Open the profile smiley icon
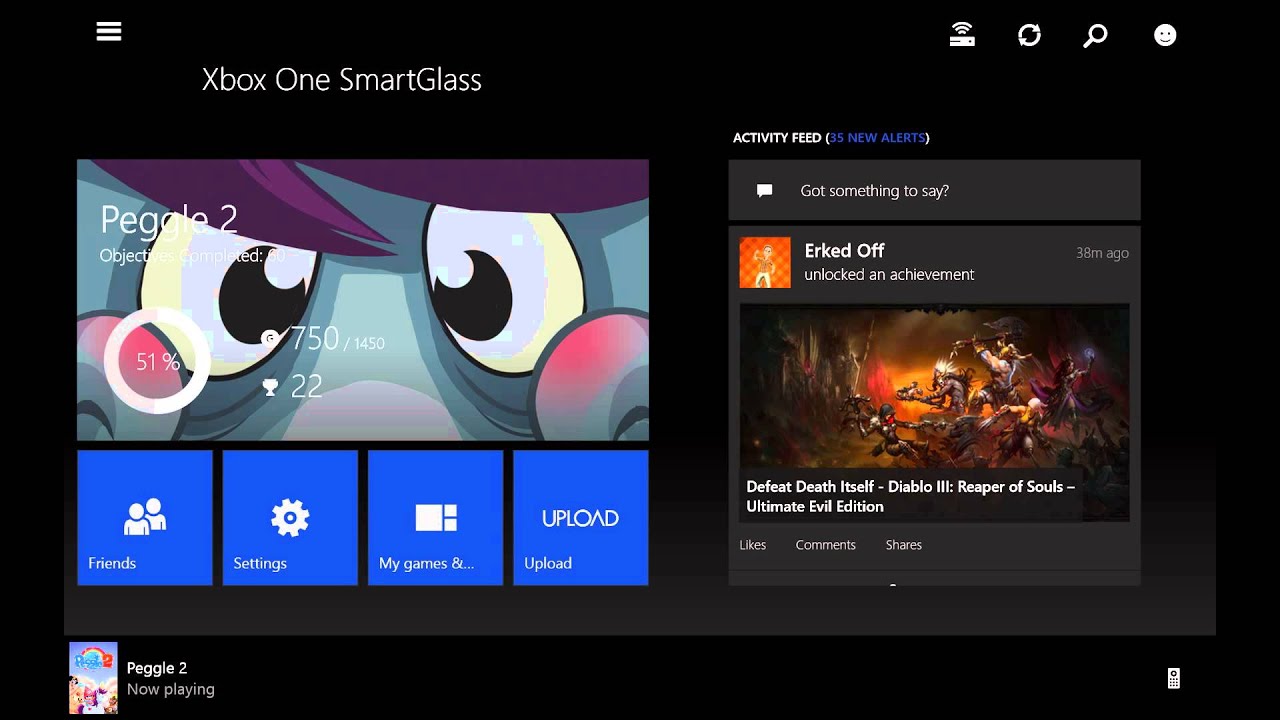The image size is (1280, 720). click(x=1165, y=35)
